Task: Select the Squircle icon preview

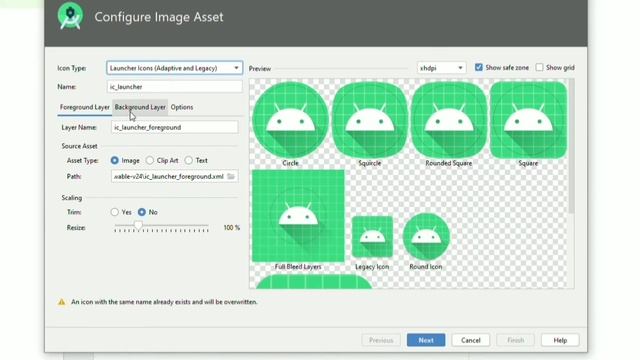Action: [x=370, y=120]
